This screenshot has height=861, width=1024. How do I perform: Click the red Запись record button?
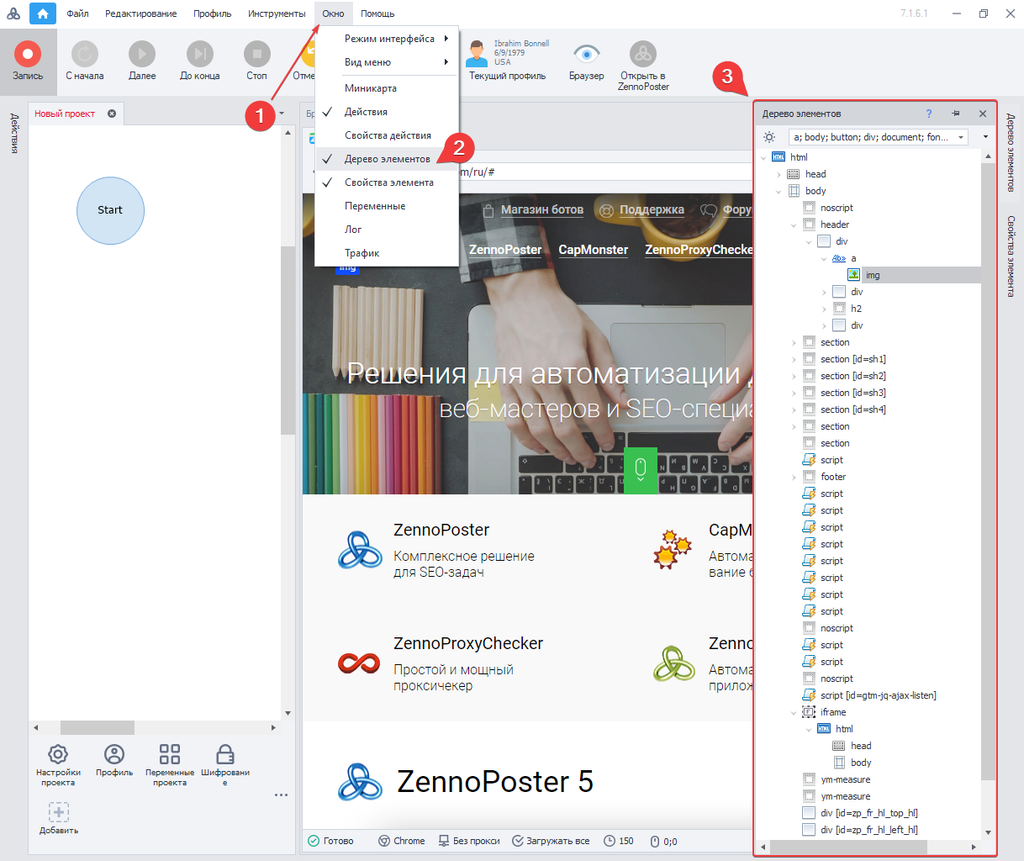coord(28,54)
